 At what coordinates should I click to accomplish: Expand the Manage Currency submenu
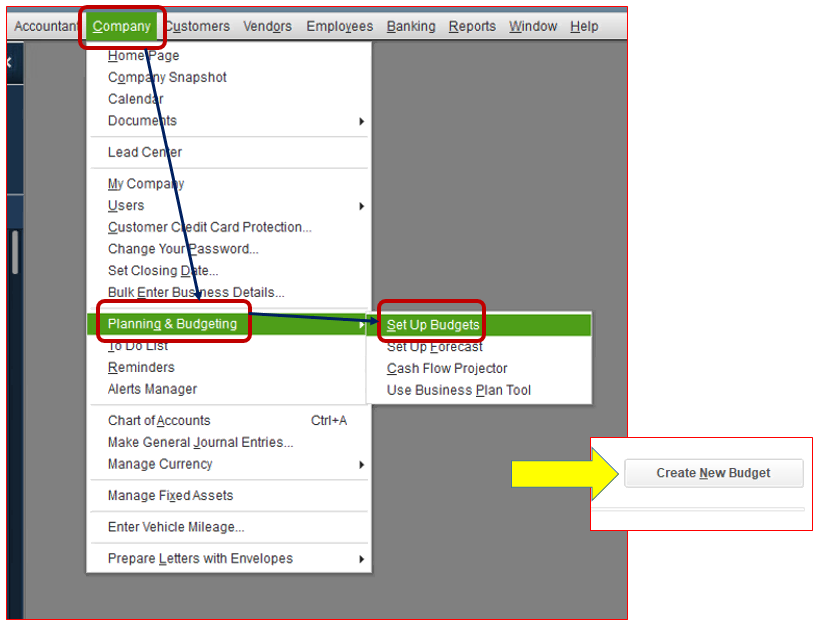point(229,464)
